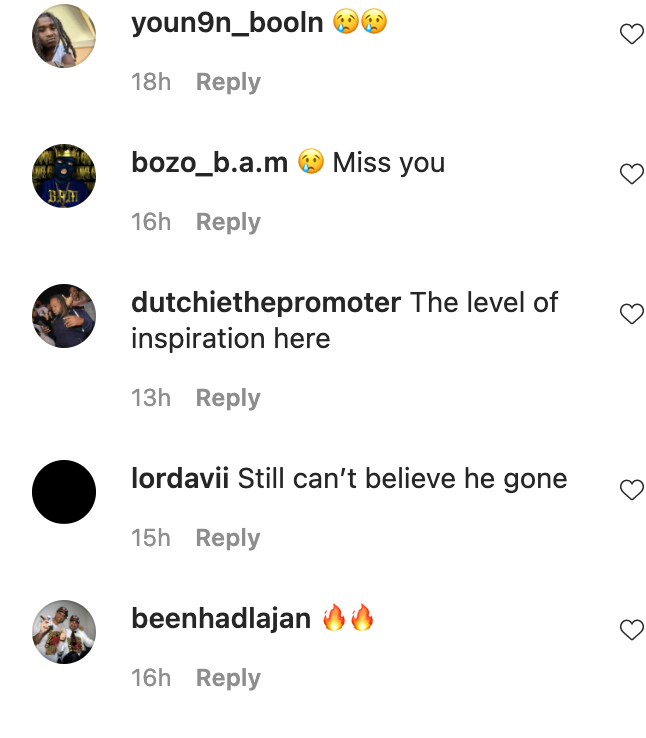Click dutchiethepromoter's profile picture
The image size is (646, 738).
[x=64, y=316]
